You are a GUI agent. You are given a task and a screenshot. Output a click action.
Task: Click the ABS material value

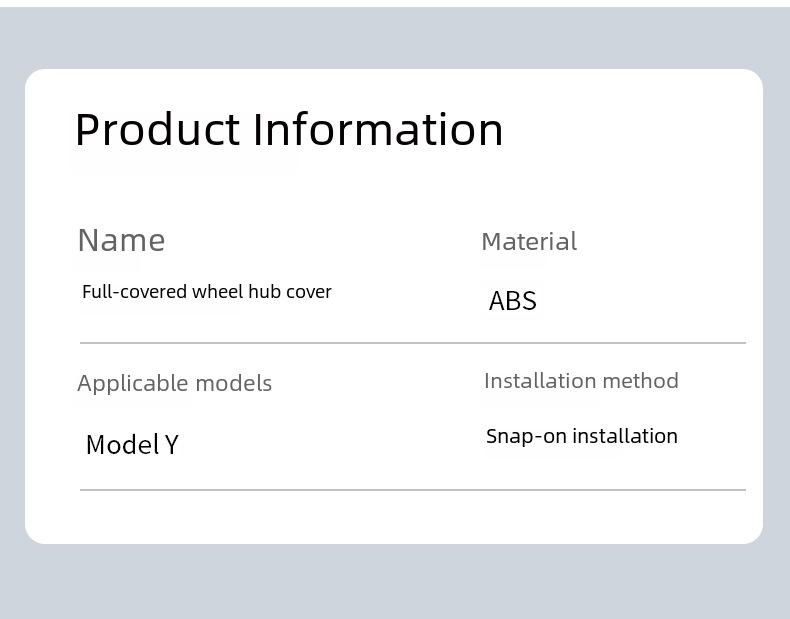(512, 301)
